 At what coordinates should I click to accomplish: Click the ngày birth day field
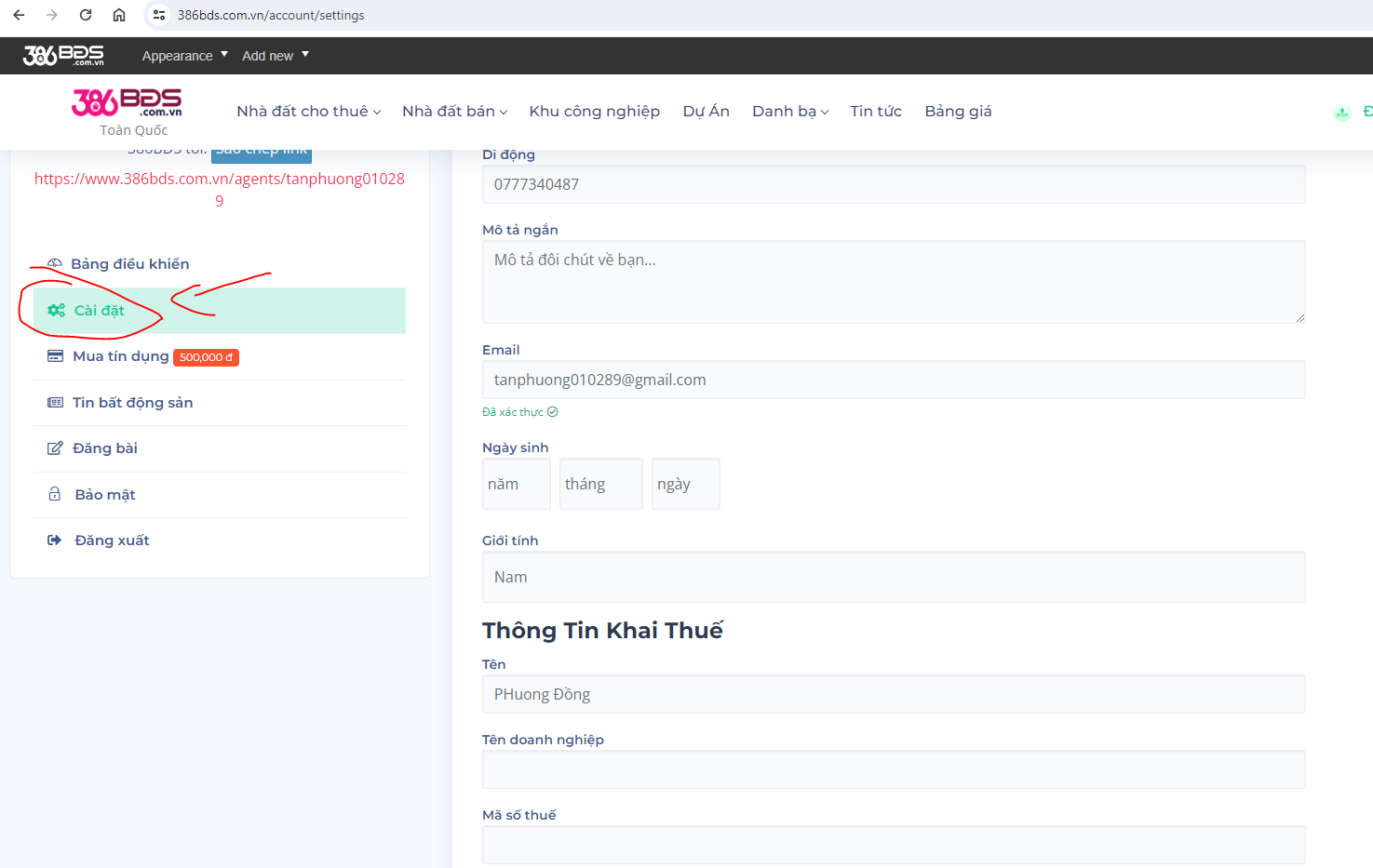click(686, 484)
